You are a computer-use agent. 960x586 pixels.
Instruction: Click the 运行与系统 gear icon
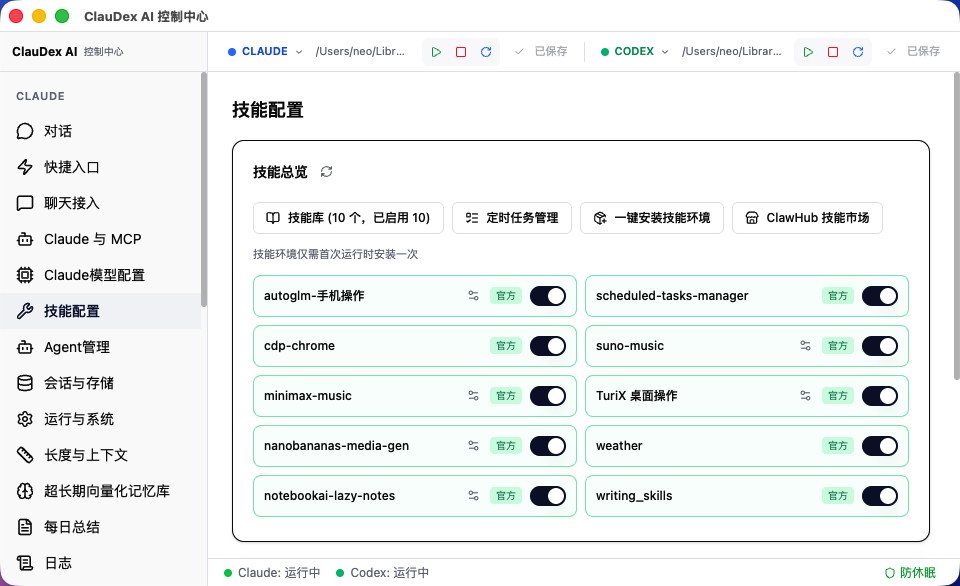(x=24, y=419)
